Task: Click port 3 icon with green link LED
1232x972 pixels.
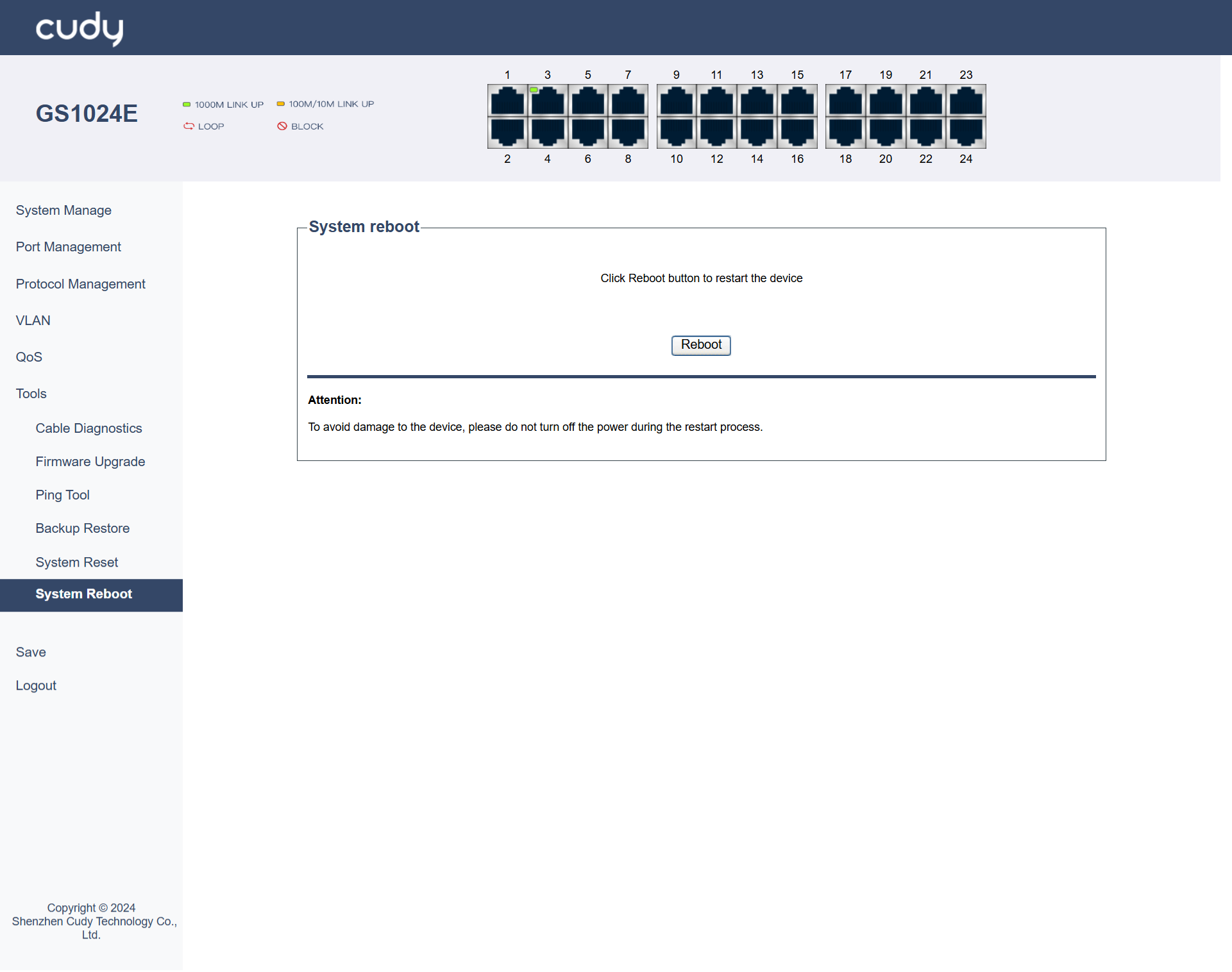Action: [x=548, y=101]
